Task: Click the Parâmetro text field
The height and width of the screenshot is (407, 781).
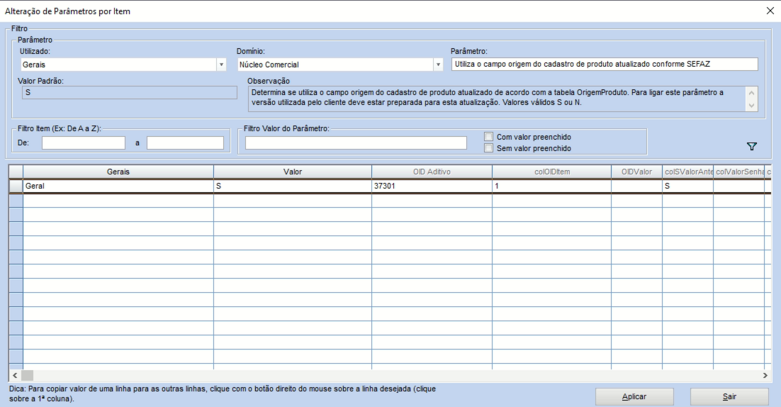Action: [590, 64]
